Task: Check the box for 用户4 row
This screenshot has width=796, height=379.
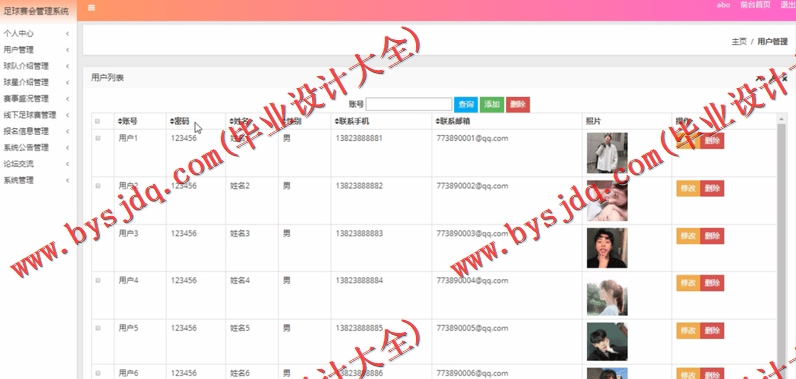Action: (98, 280)
